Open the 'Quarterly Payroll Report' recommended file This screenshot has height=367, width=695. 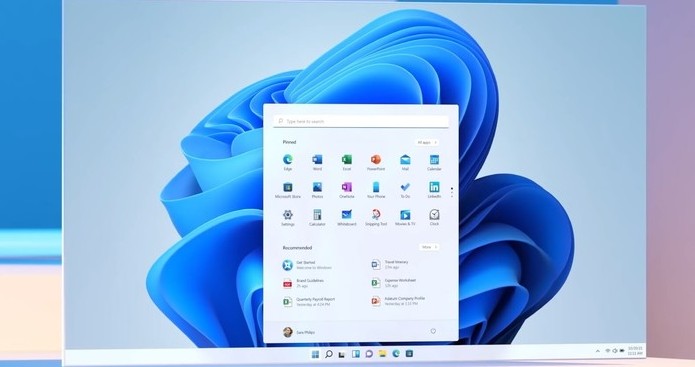(x=309, y=302)
